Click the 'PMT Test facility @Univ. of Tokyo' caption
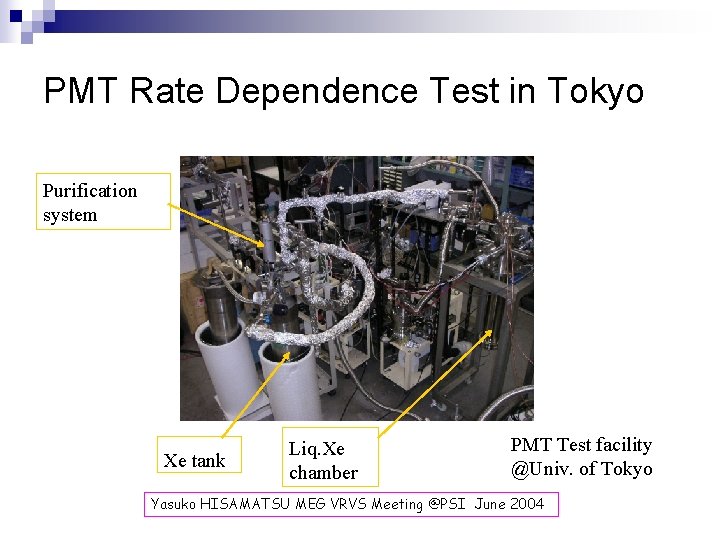720x540 pixels. click(581, 457)
